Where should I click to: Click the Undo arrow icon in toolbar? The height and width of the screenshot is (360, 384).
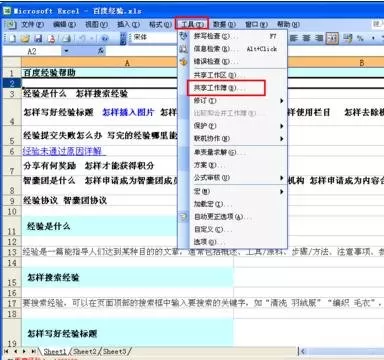[x=82, y=38]
